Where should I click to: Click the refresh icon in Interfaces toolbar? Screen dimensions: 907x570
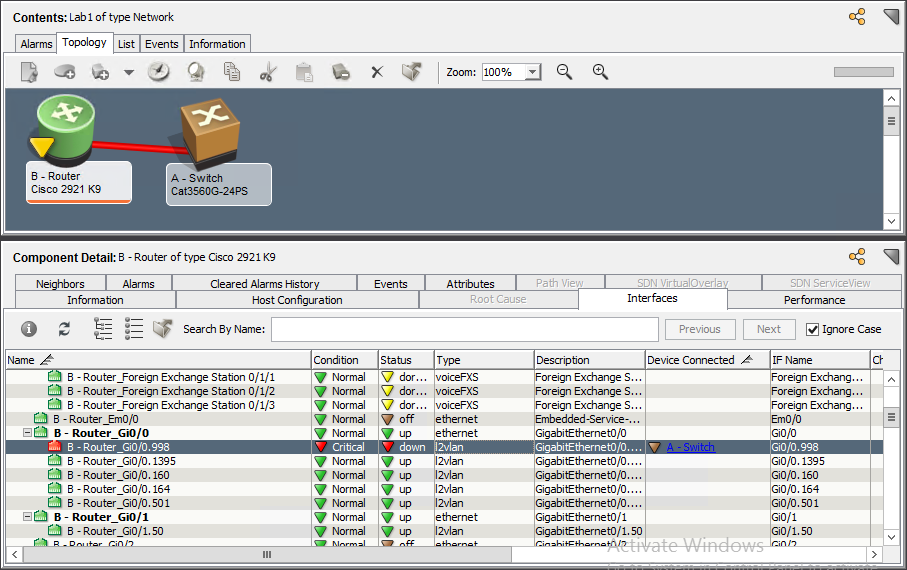tap(65, 329)
